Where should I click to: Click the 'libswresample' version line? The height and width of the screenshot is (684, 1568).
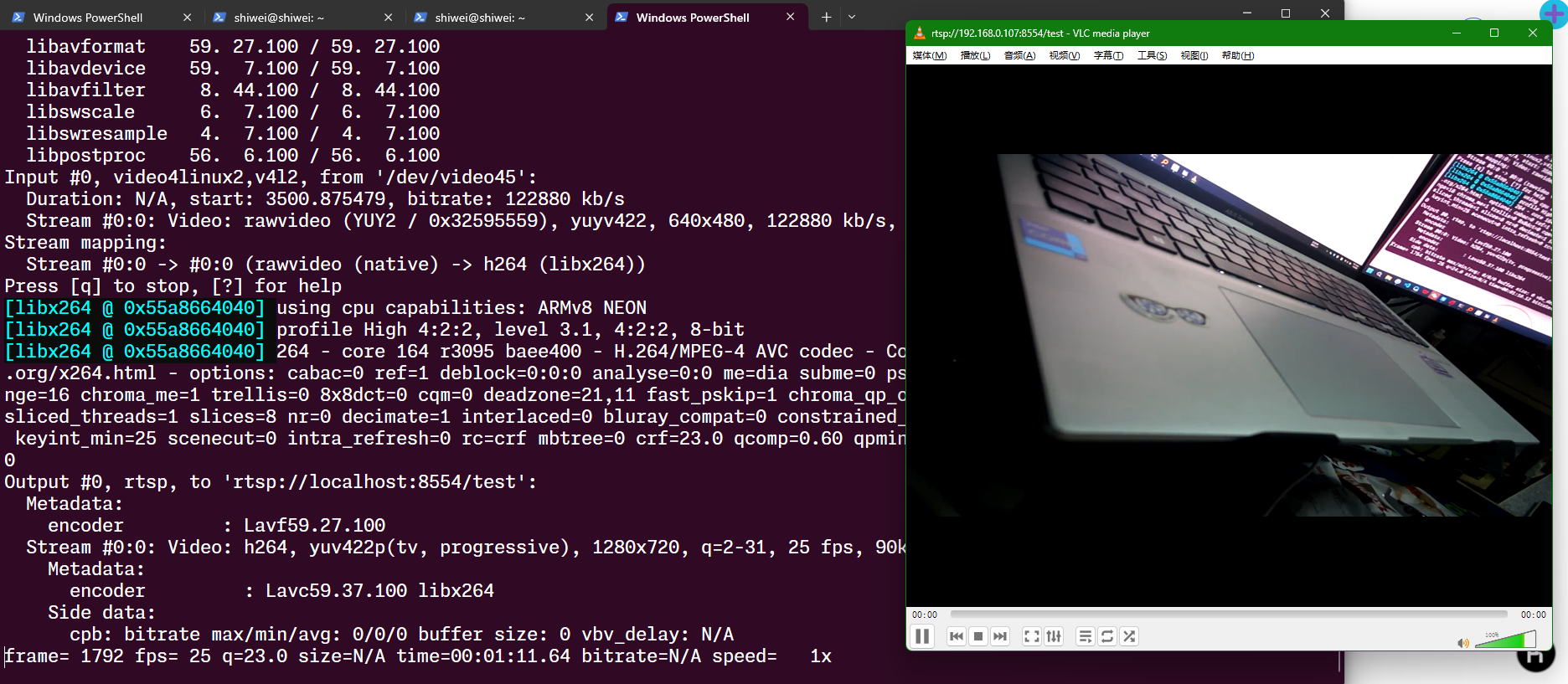pyautogui.click(x=233, y=134)
